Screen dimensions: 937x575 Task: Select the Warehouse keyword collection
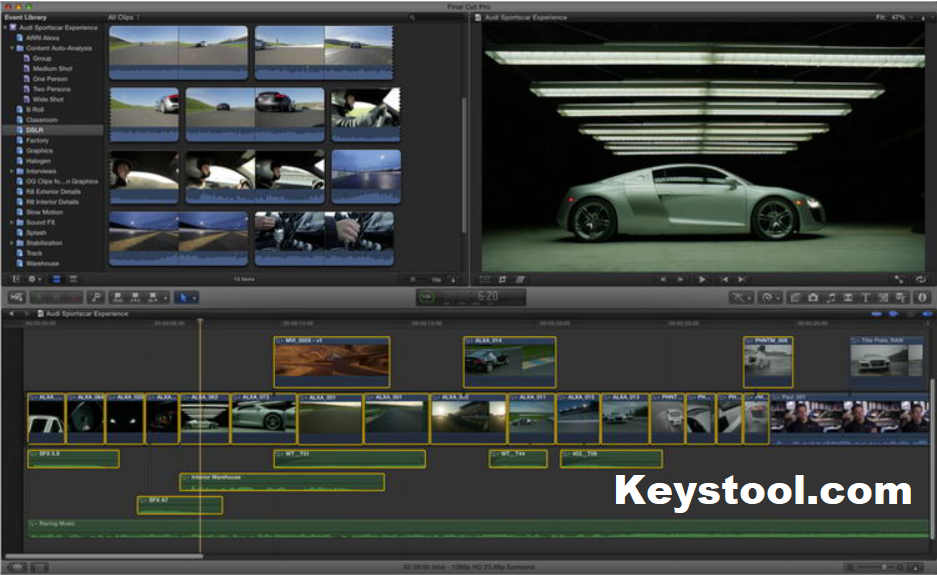point(42,263)
